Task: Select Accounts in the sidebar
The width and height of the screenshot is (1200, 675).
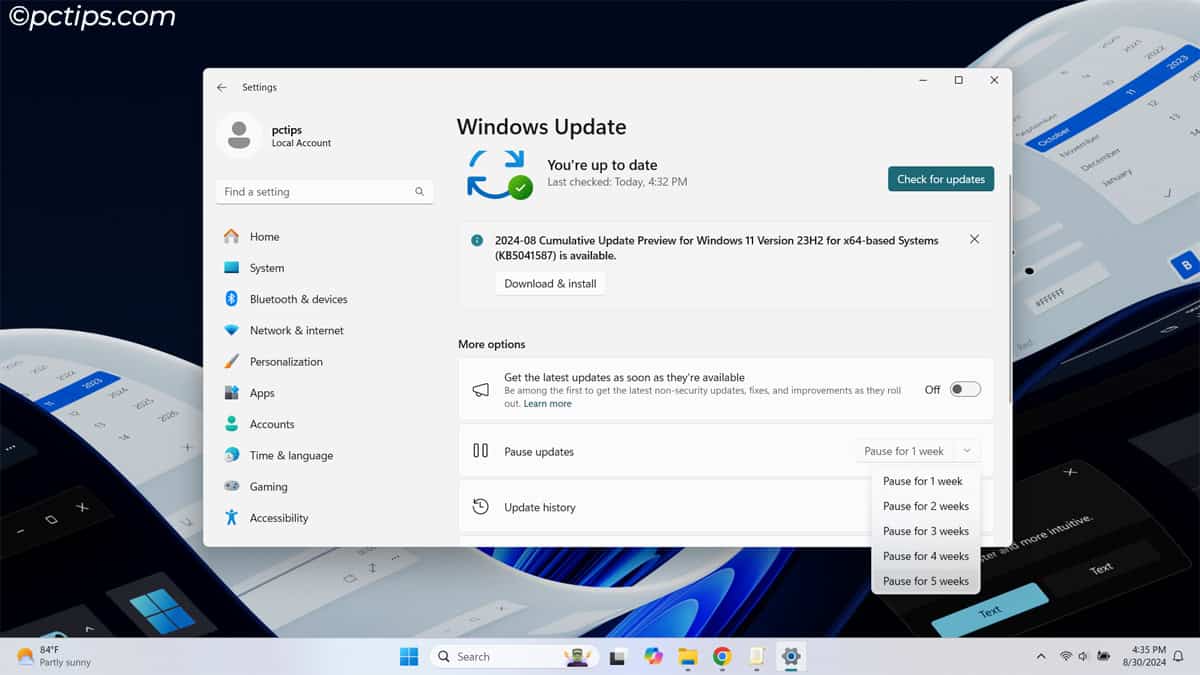Action: tap(272, 423)
